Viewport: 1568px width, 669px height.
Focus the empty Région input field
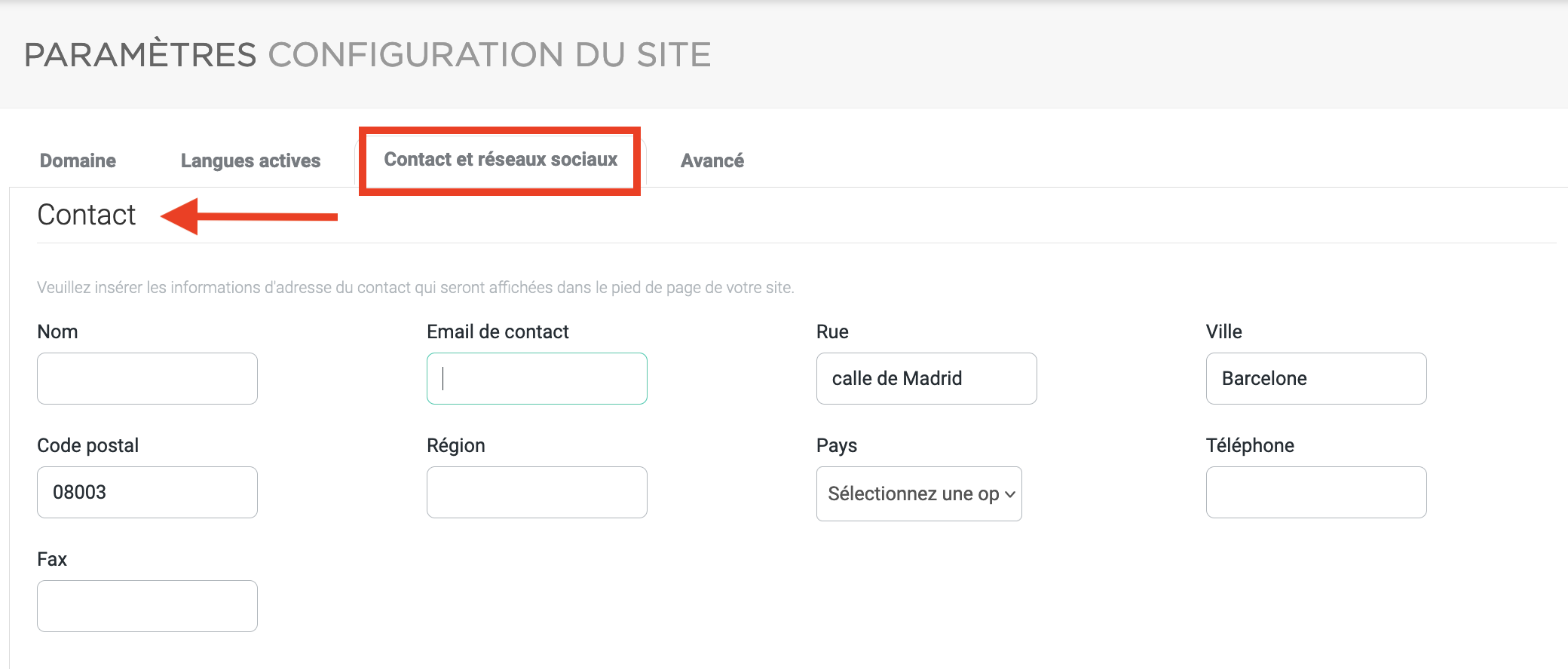pyautogui.click(x=537, y=492)
